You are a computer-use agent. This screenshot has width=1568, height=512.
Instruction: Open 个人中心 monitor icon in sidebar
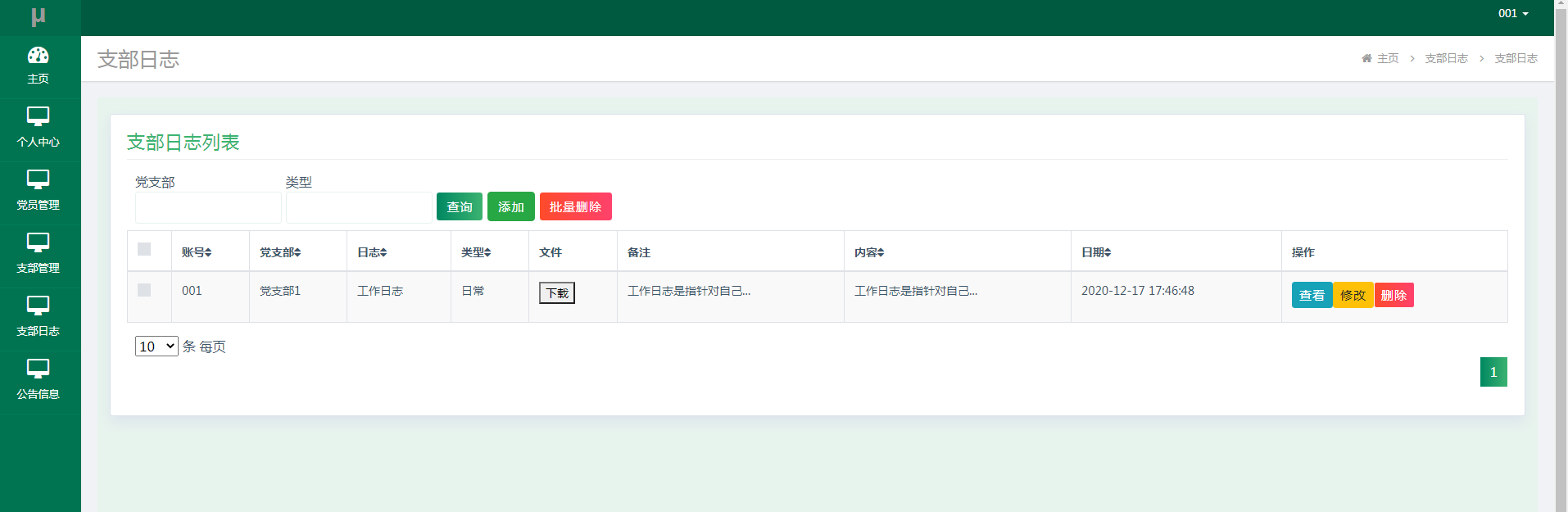pyautogui.click(x=38, y=116)
